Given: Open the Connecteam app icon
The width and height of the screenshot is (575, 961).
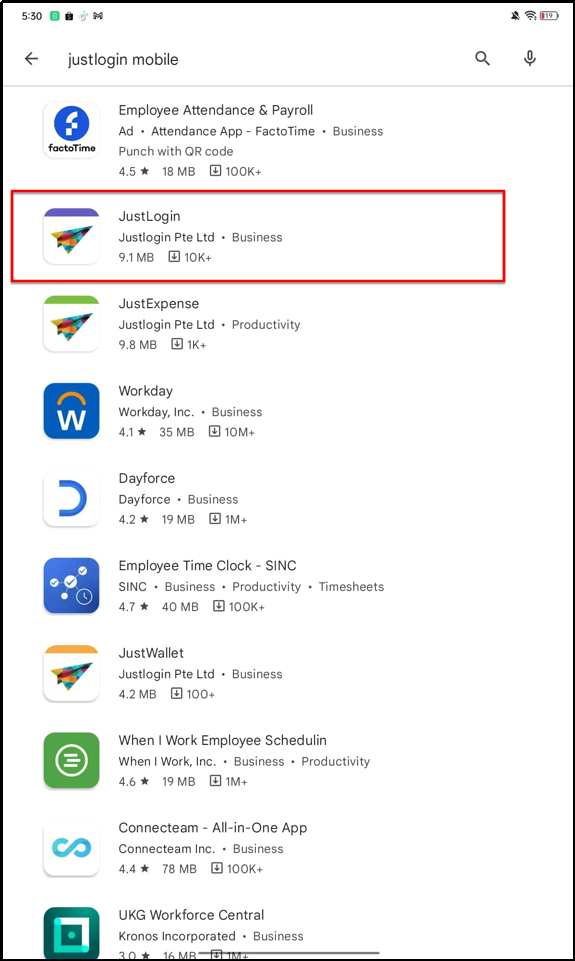Looking at the screenshot, I should 72,848.
